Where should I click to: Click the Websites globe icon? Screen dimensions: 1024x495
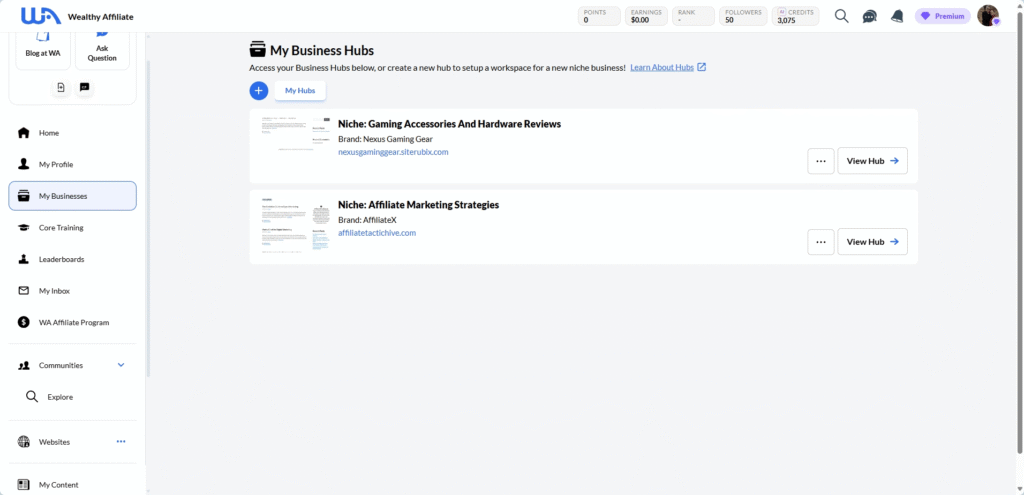coord(24,442)
